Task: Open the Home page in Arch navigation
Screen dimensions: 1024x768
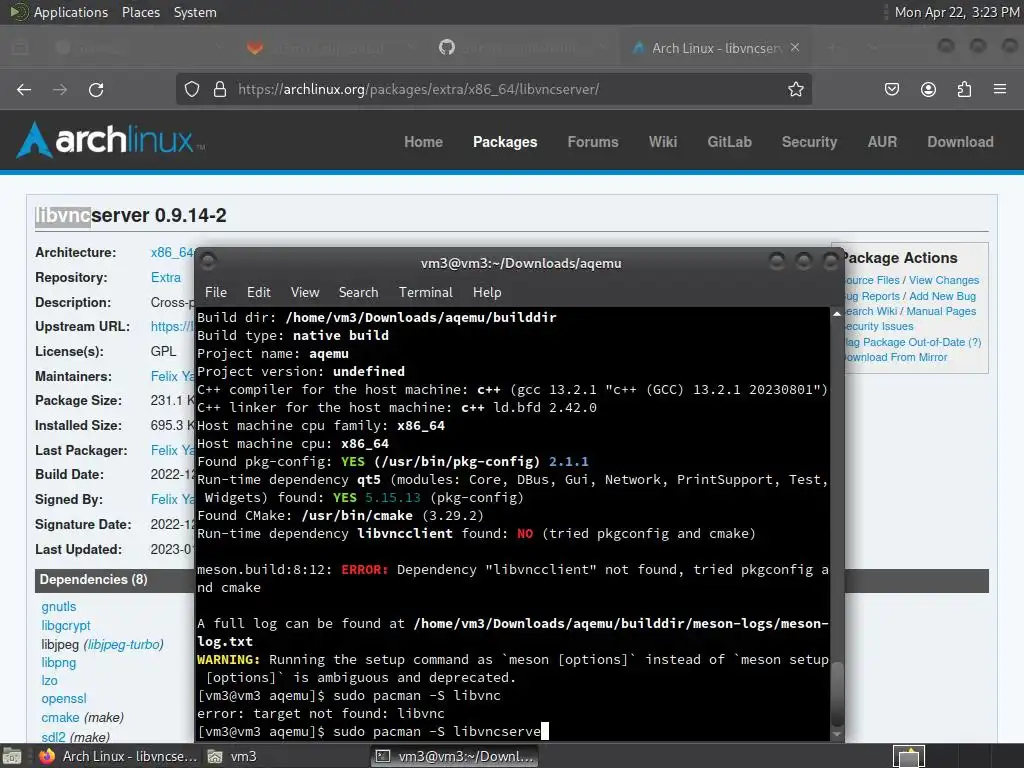Action: (x=423, y=142)
